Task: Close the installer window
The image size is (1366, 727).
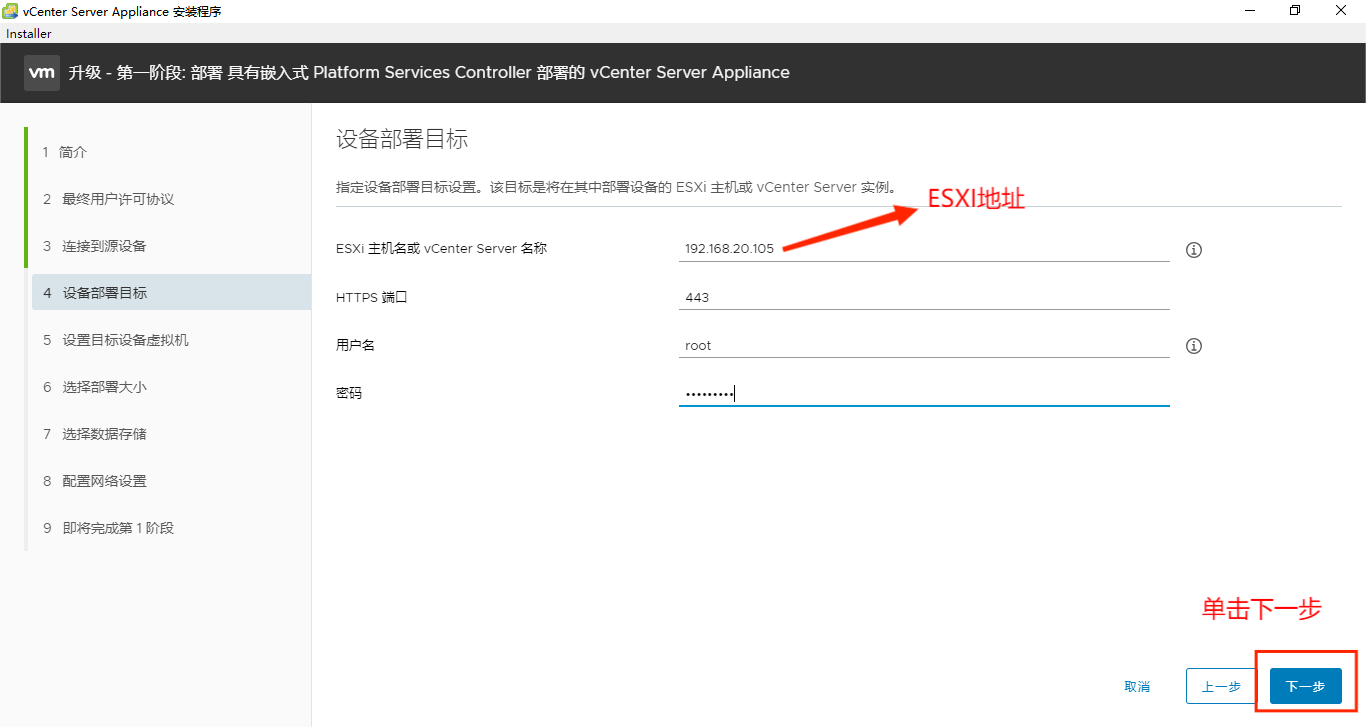Action: coord(1341,11)
